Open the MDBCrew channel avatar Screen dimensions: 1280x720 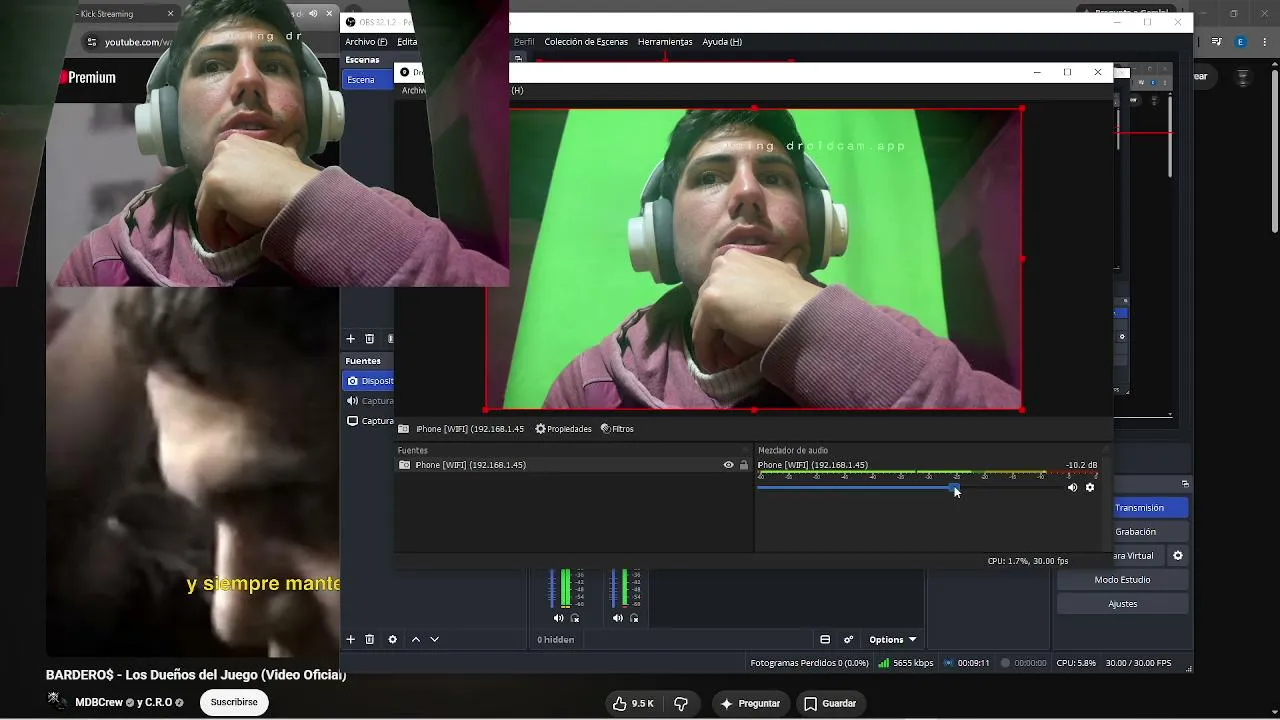[57, 701]
